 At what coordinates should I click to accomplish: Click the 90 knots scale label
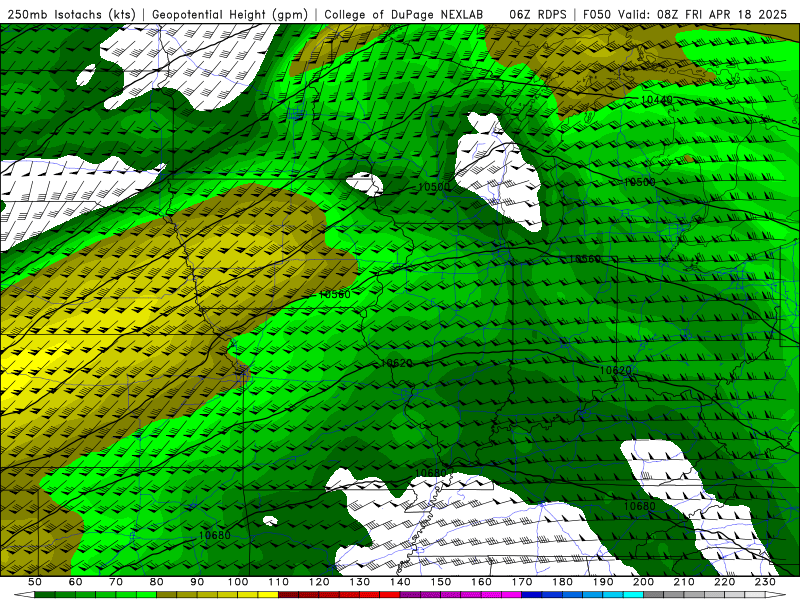(197, 582)
